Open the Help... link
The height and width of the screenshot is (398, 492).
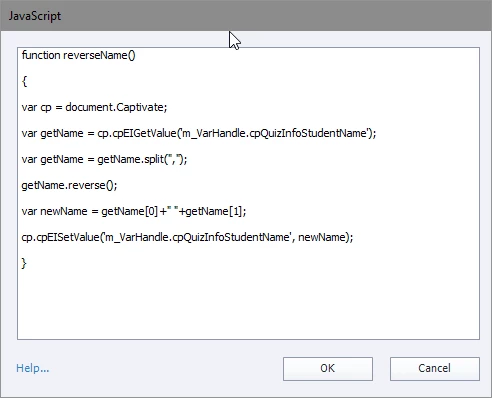[x=33, y=368]
